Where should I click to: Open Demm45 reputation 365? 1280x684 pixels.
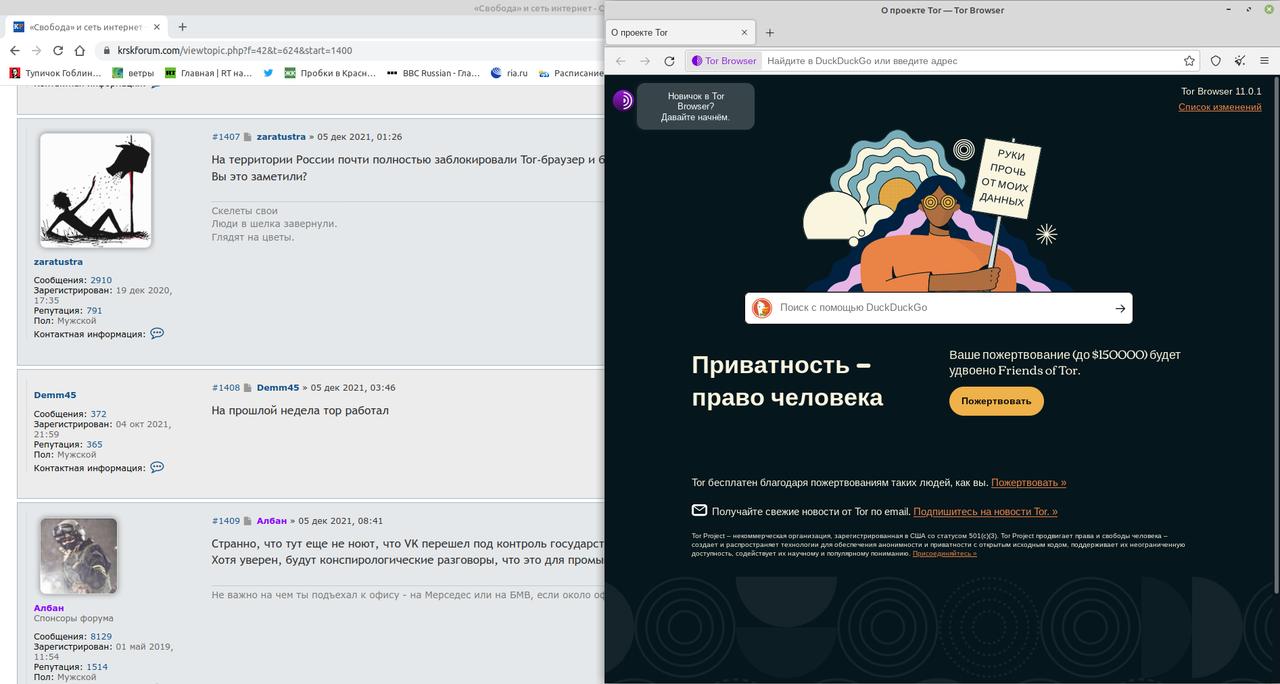click(x=94, y=445)
